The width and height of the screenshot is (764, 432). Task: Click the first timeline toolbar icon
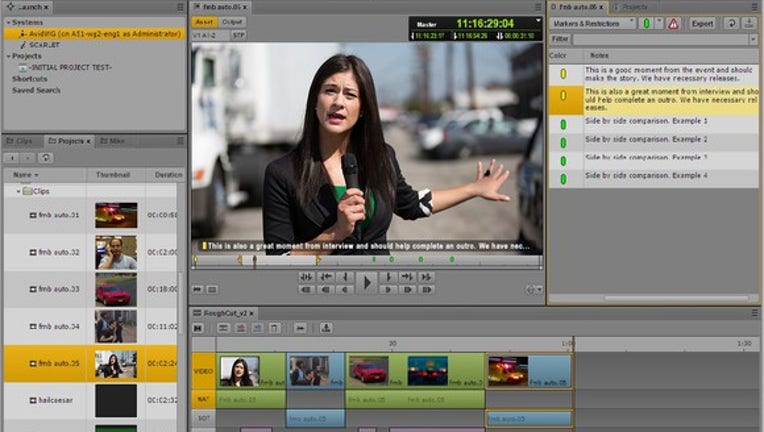[x=197, y=328]
